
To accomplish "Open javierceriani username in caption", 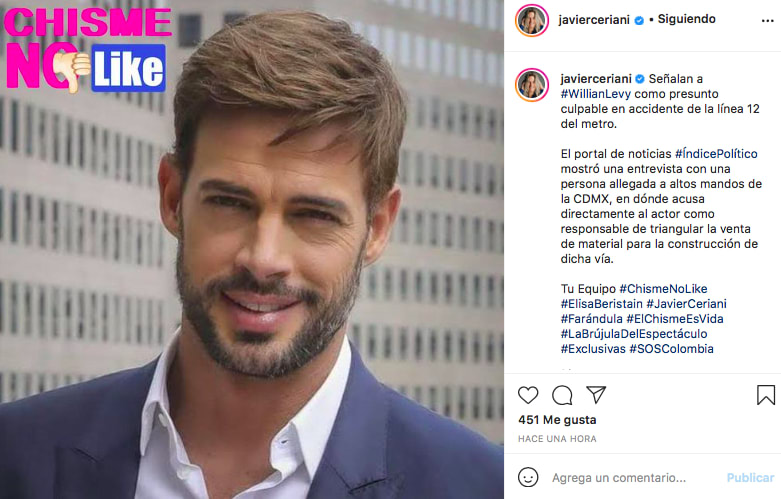I will [x=596, y=79].
